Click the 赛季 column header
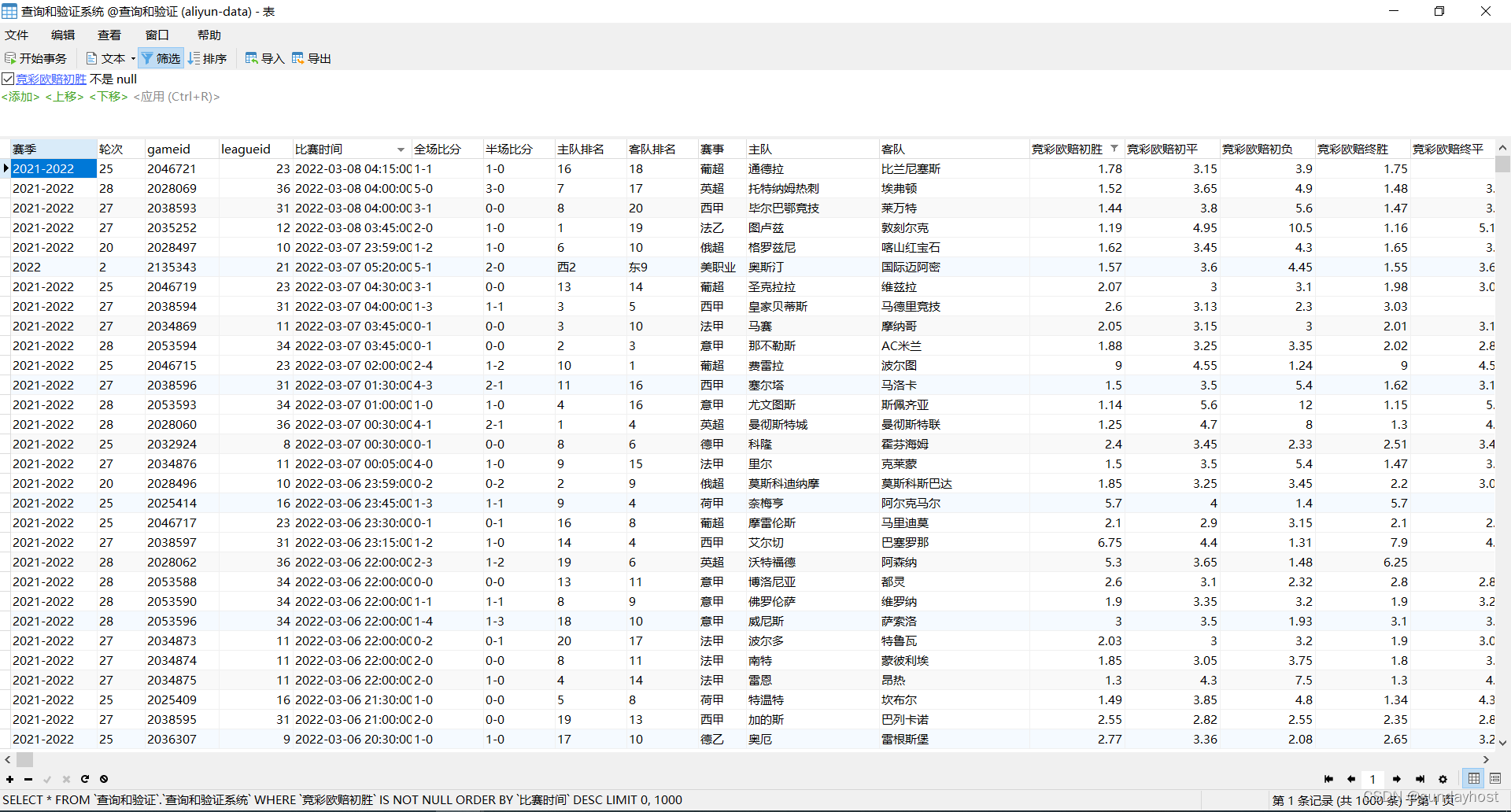The height and width of the screenshot is (812, 1511). 53,149
